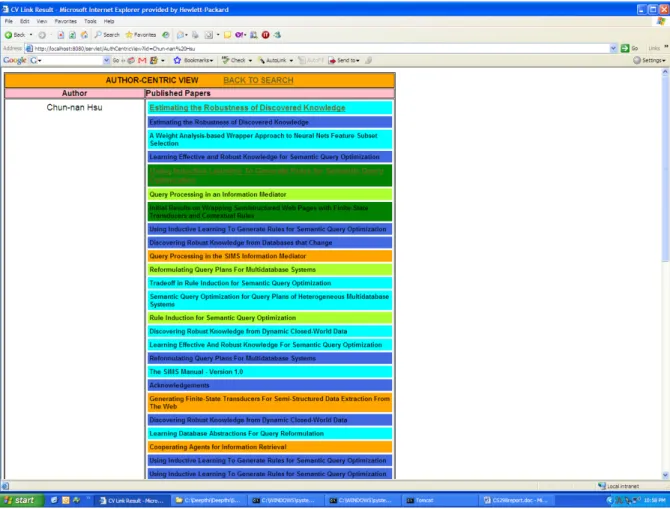Open Cooperating Agents for Information Retrieval
This screenshot has height=509, width=670.
pos(270,447)
